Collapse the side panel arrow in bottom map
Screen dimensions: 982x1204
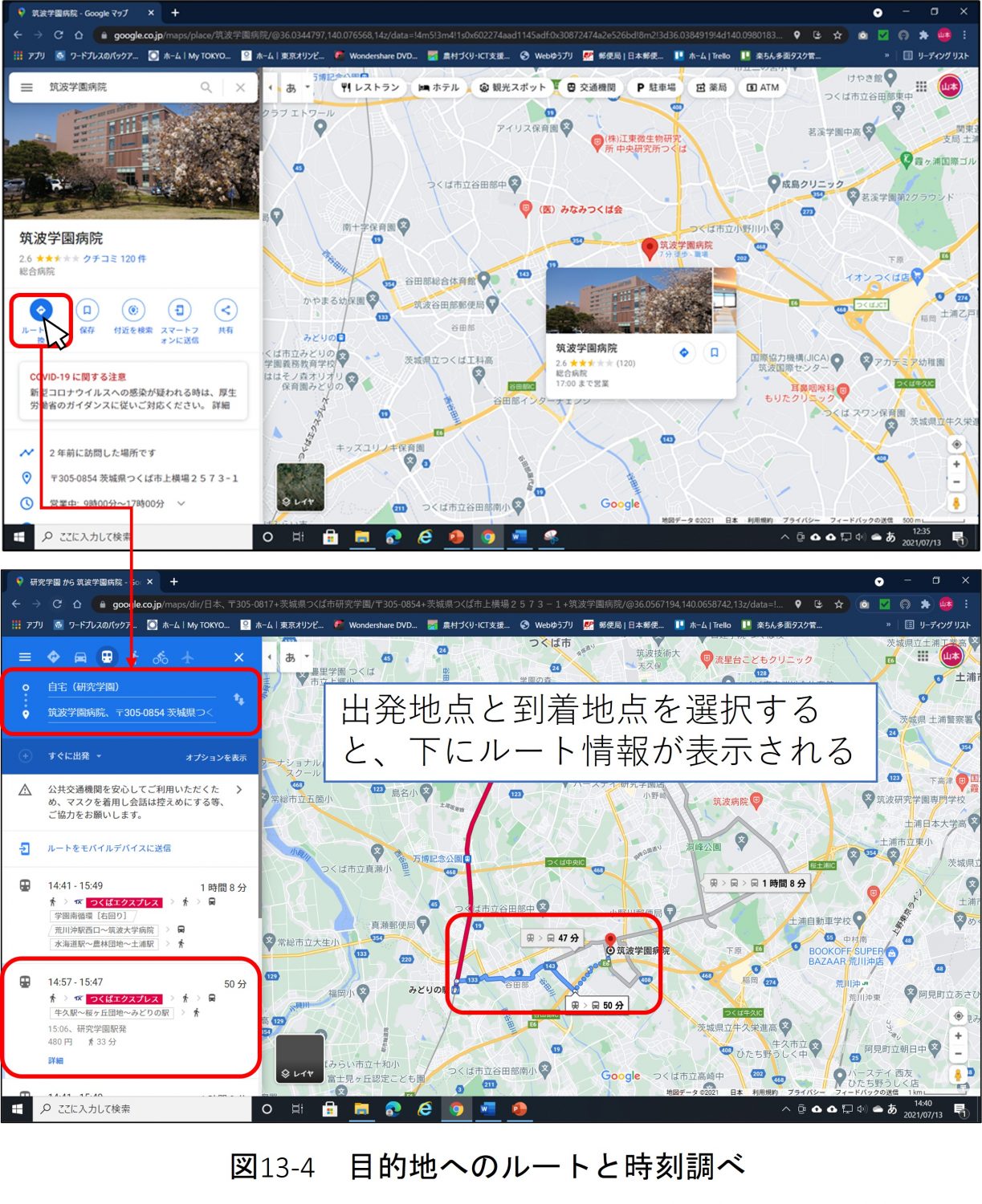coord(270,657)
